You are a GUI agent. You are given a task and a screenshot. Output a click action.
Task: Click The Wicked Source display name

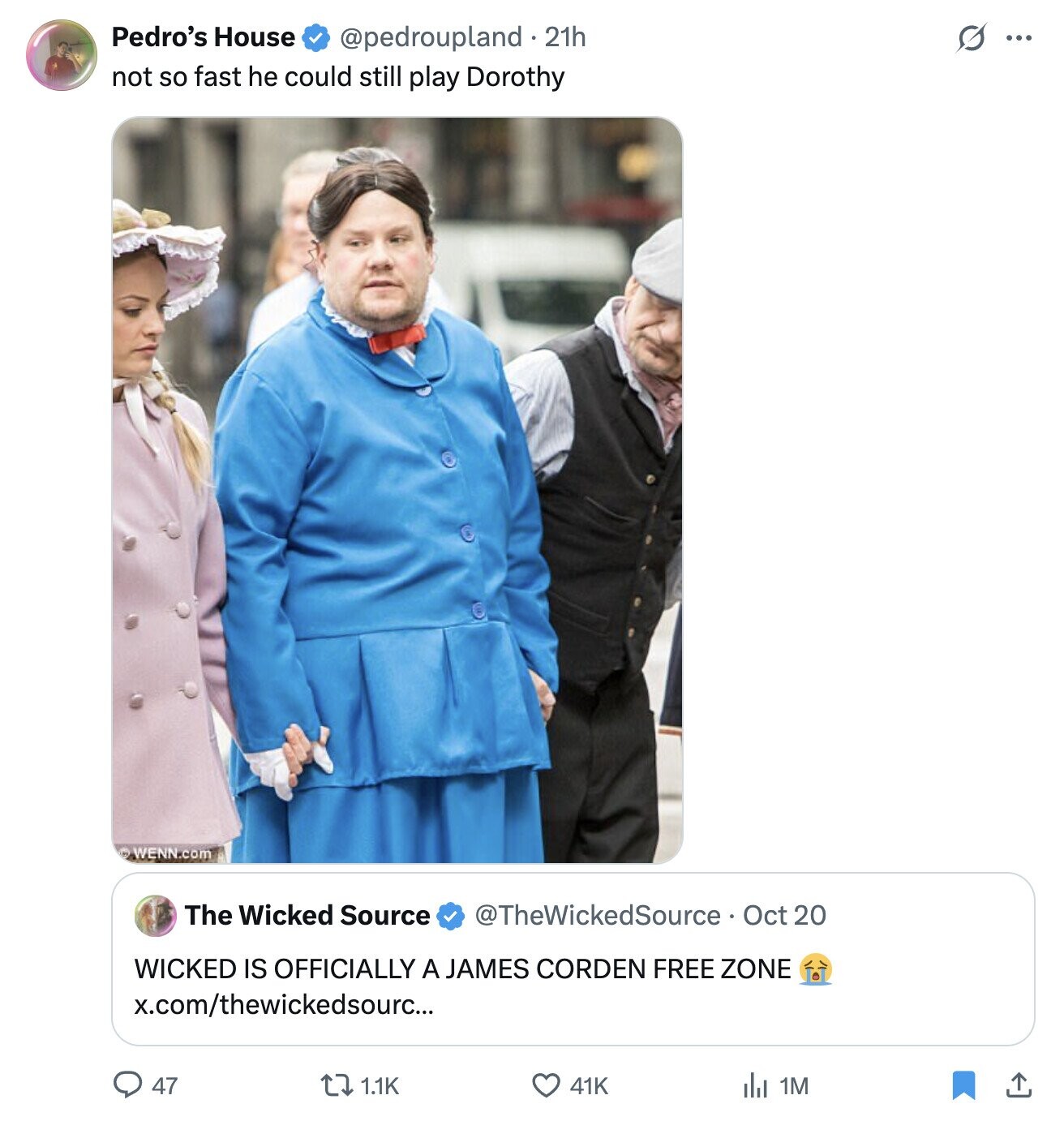307,915
